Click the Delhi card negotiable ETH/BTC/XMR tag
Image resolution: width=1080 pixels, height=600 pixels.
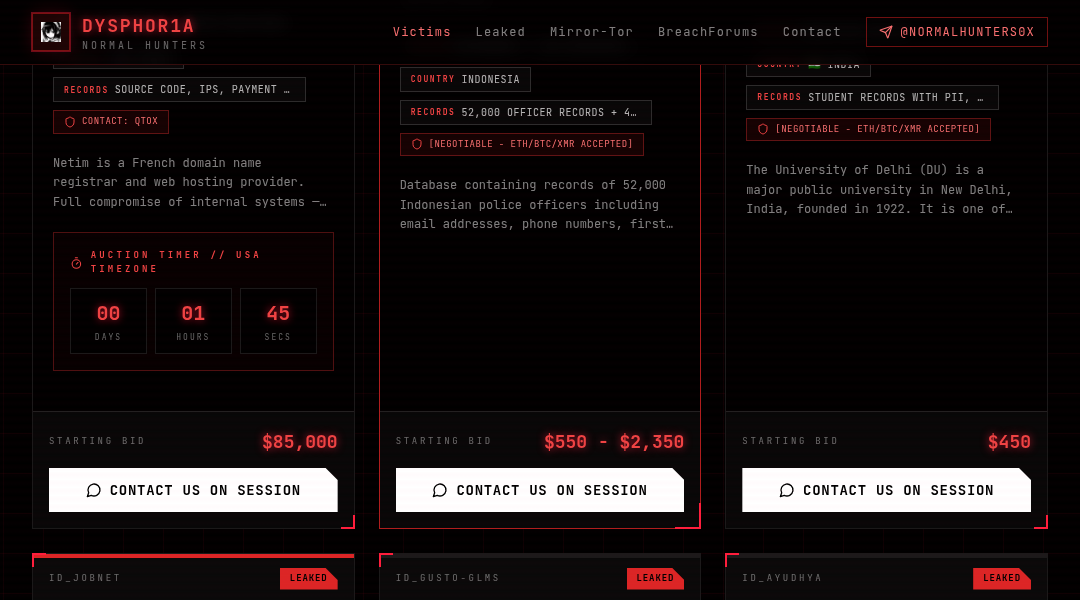(x=869, y=129)
